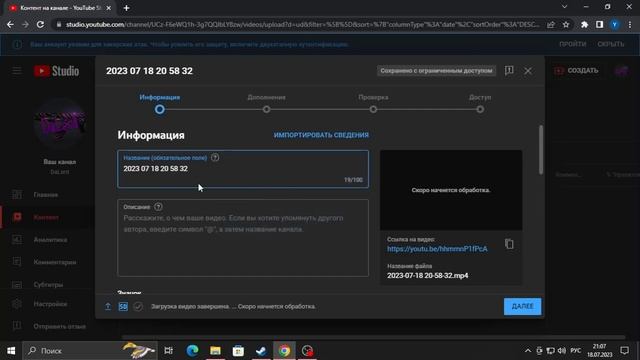Click ИМПОРТИРОВАТЬ СВЕДЕНИЯ link
The width and height of the screenshot is (640, 360).
[321, 135]
